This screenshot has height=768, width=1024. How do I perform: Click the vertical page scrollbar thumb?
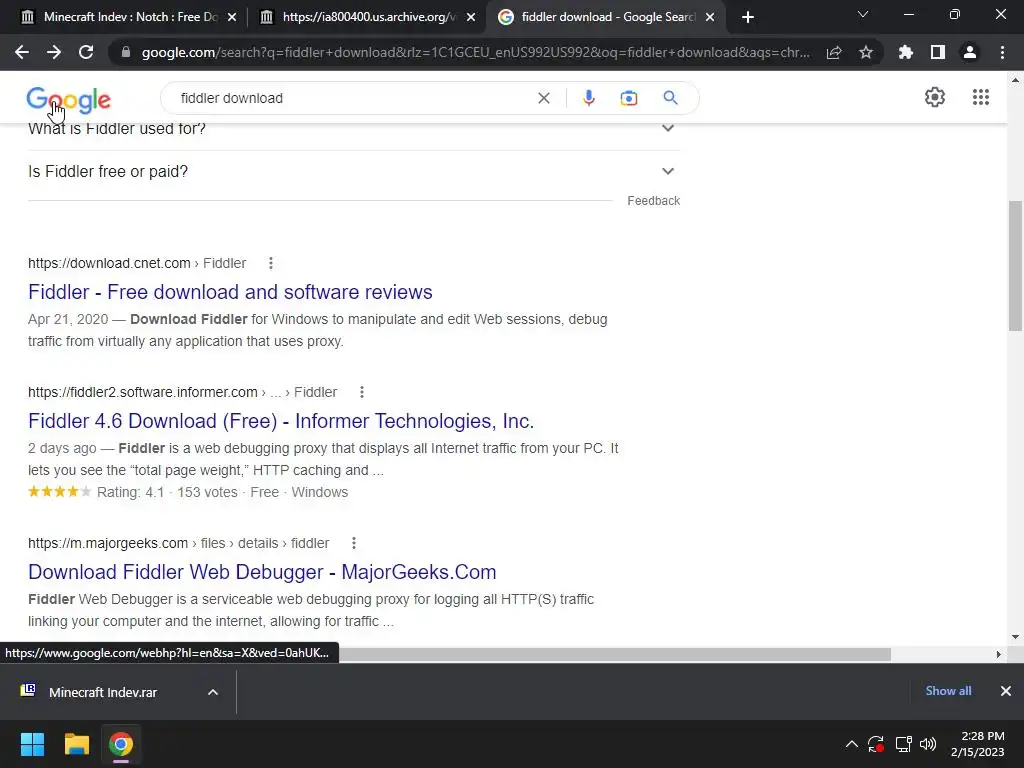coord(1015,265)
